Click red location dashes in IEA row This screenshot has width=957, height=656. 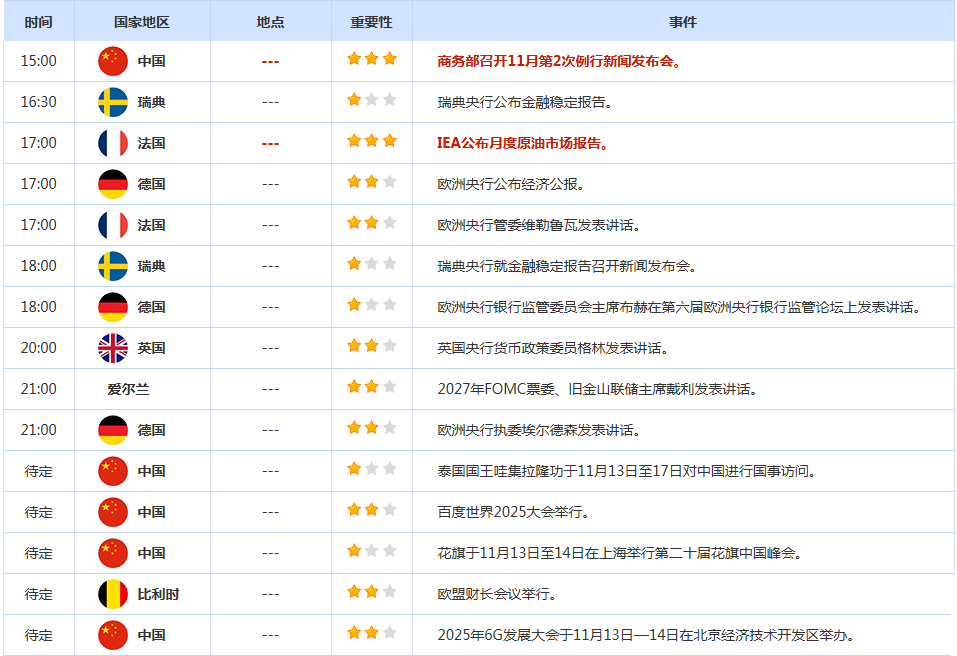270,143
